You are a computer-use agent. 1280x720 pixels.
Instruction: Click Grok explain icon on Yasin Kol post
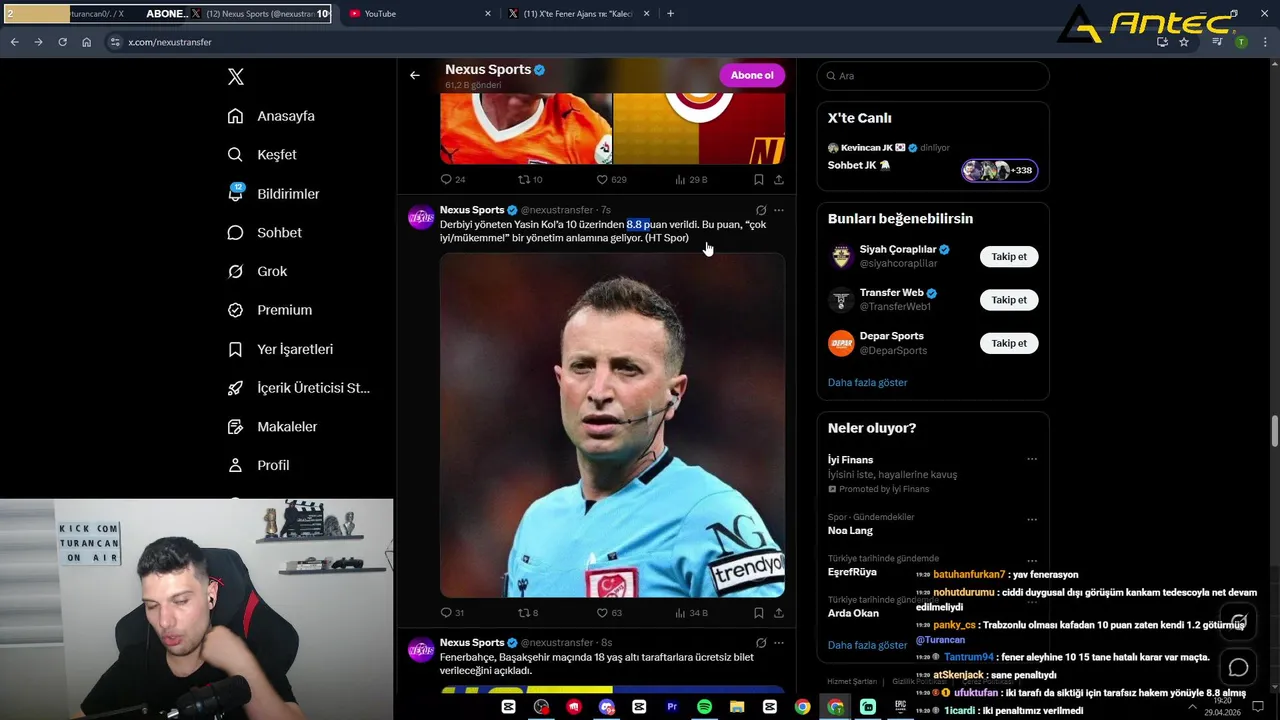coord(761,210)
